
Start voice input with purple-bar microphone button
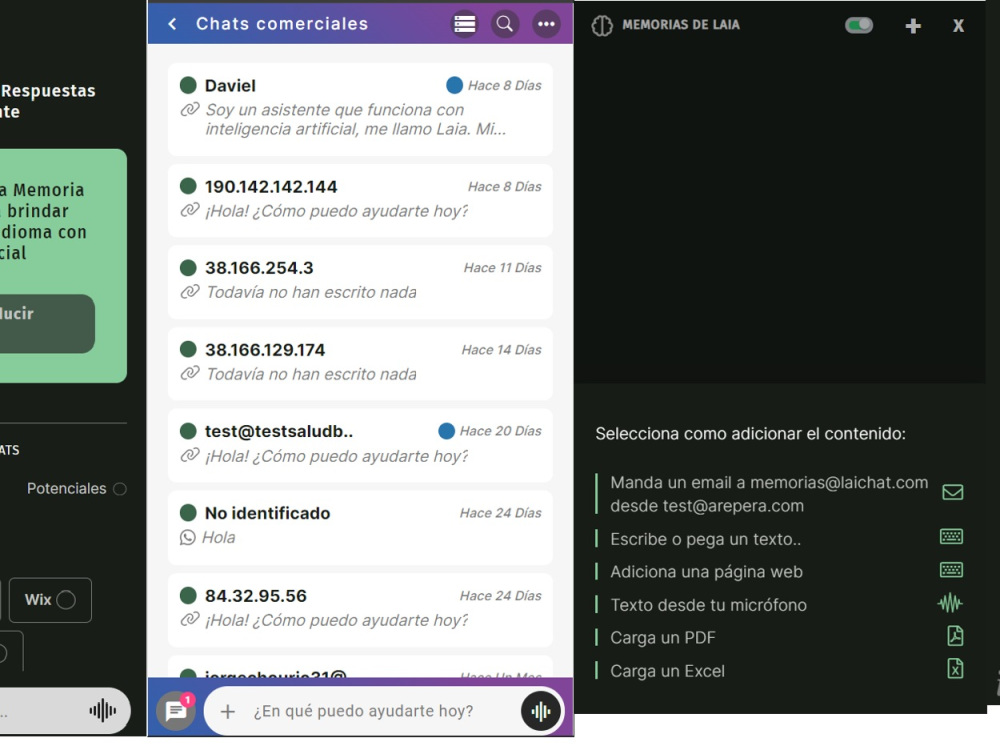[541, 710]
